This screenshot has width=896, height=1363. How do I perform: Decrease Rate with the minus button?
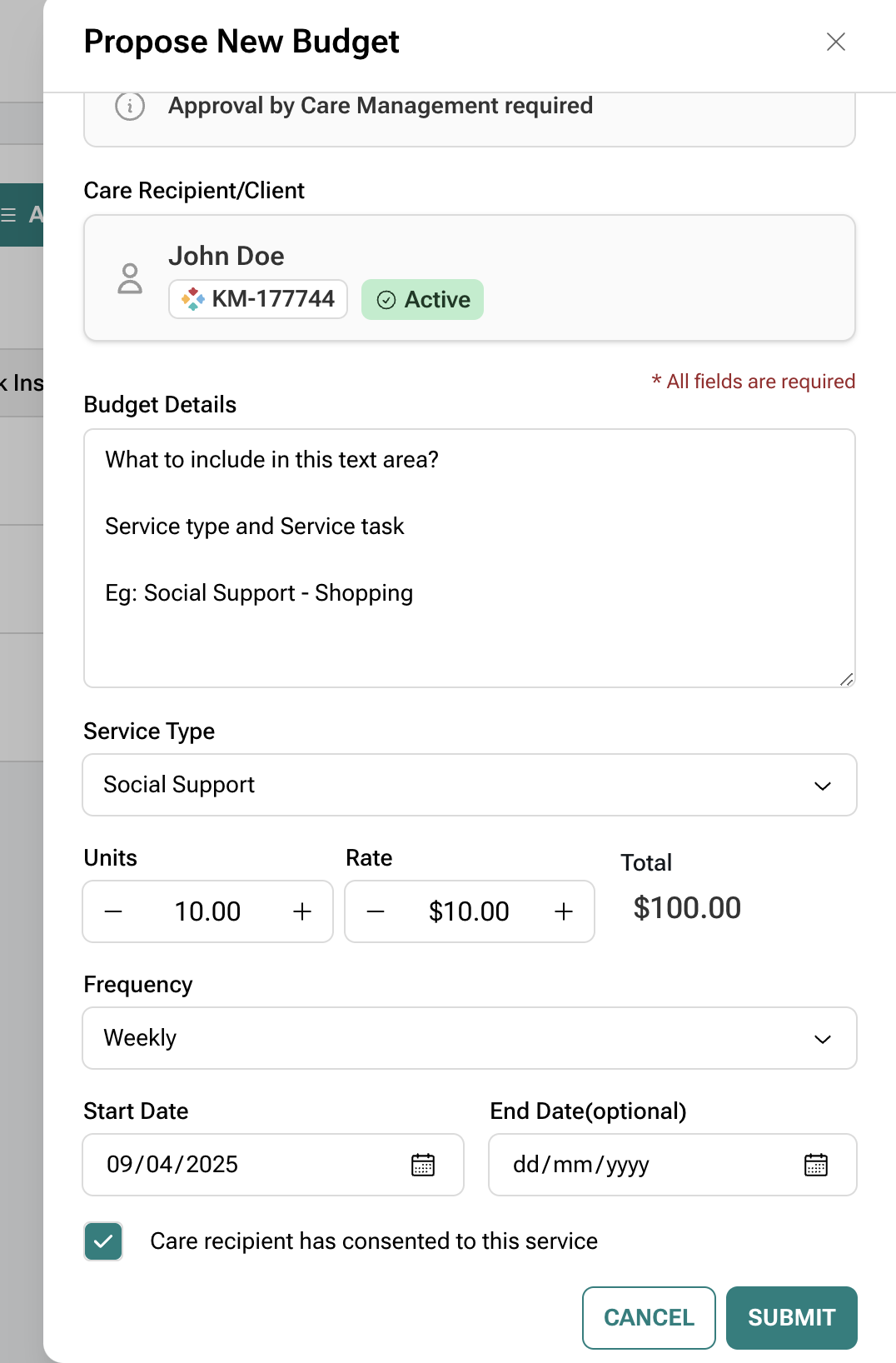[x=376, y=911]
